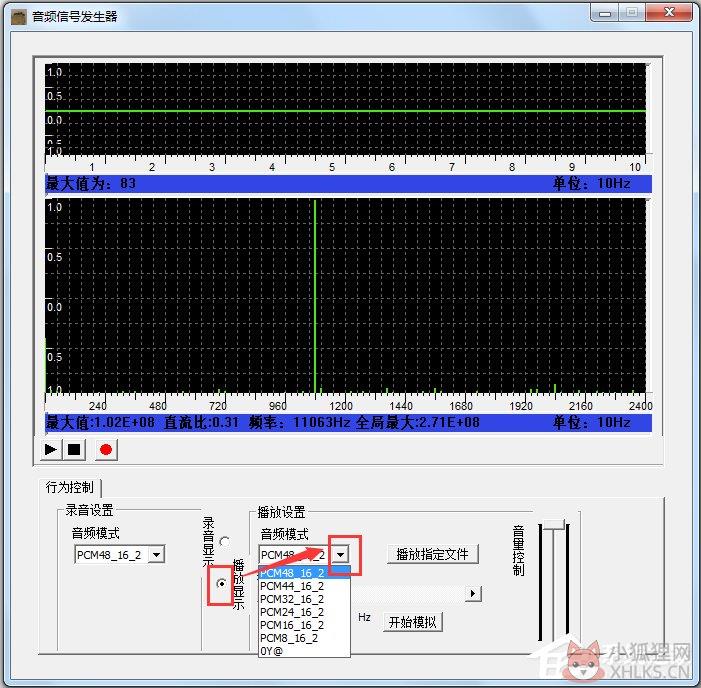Start playback with the play button
This screenshot has width=701, height=688.
[51, 449]
